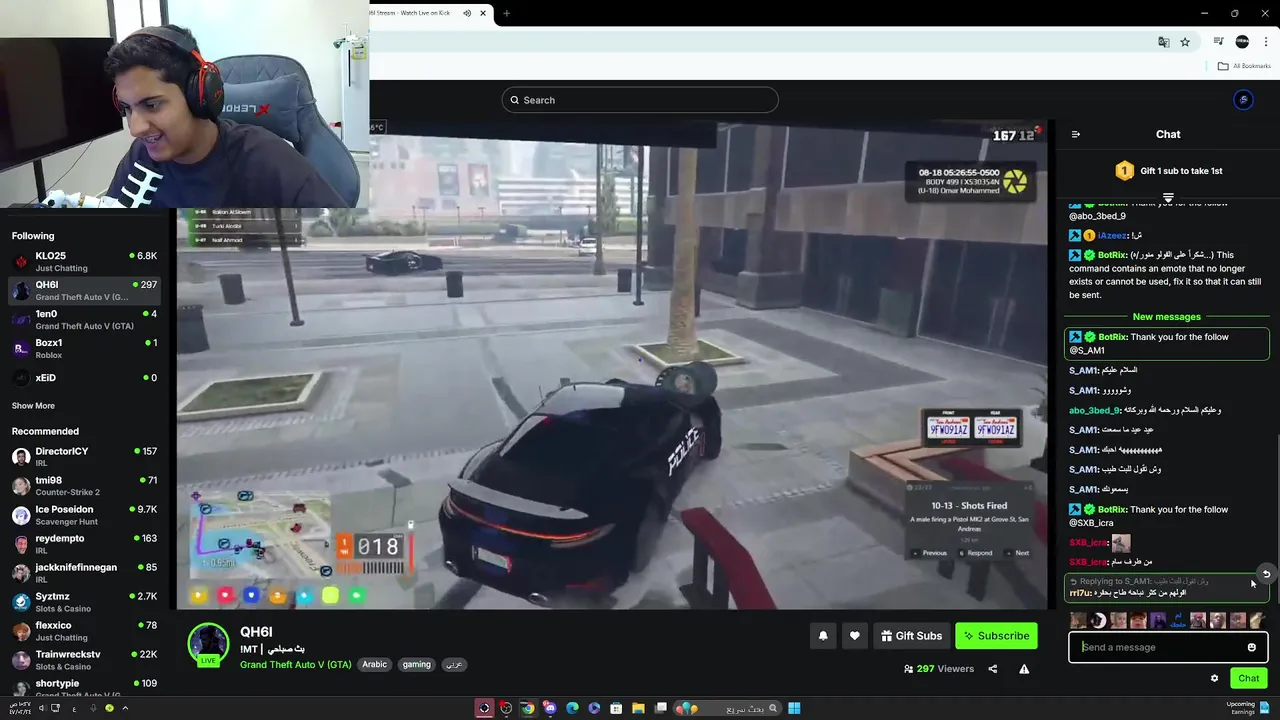Click the chat reply arrow icon
Viewport: 1280px width, 720px height.
click(x=1266, y=574)
